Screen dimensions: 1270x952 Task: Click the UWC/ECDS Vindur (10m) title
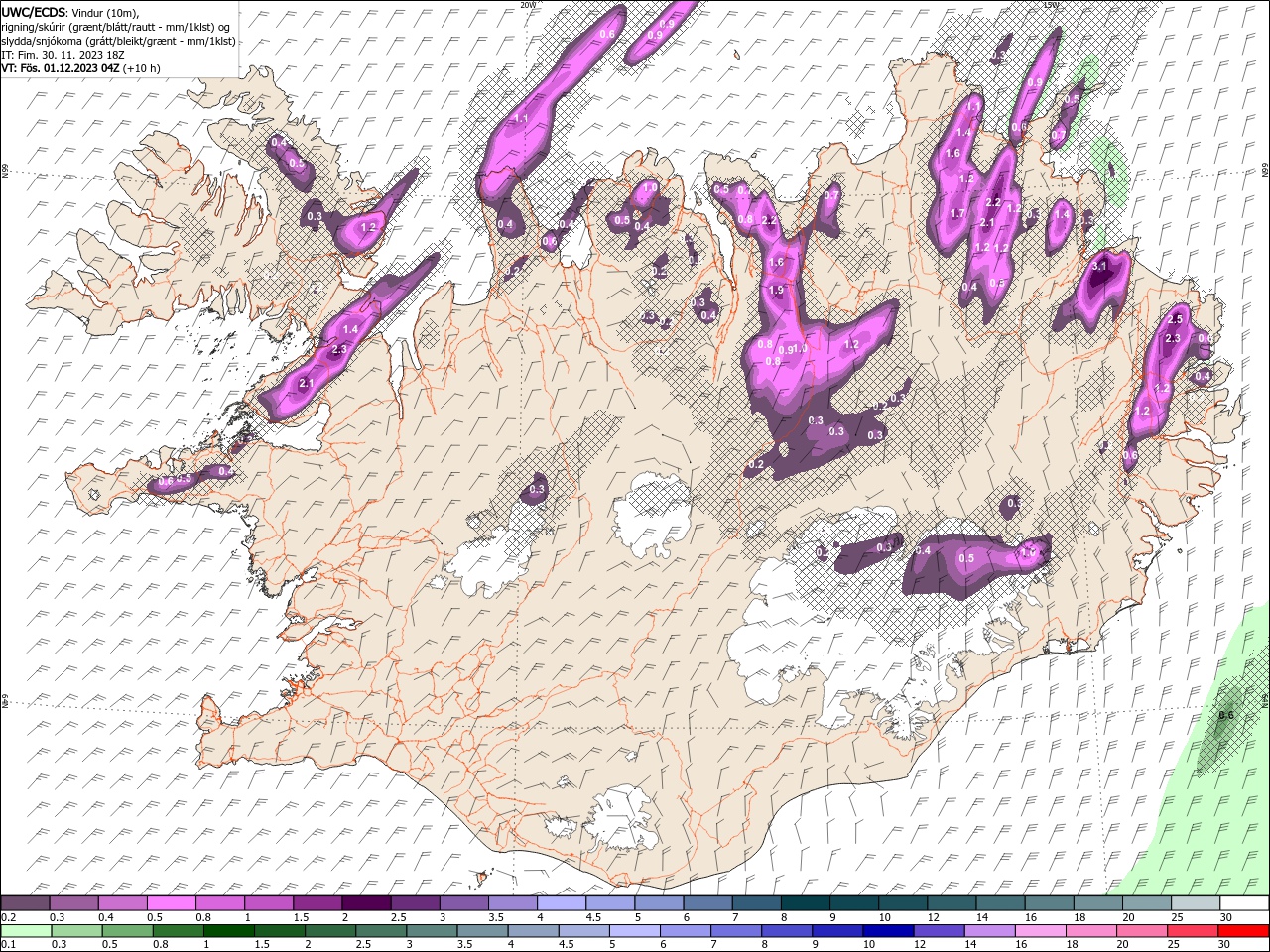pos(70,12)
